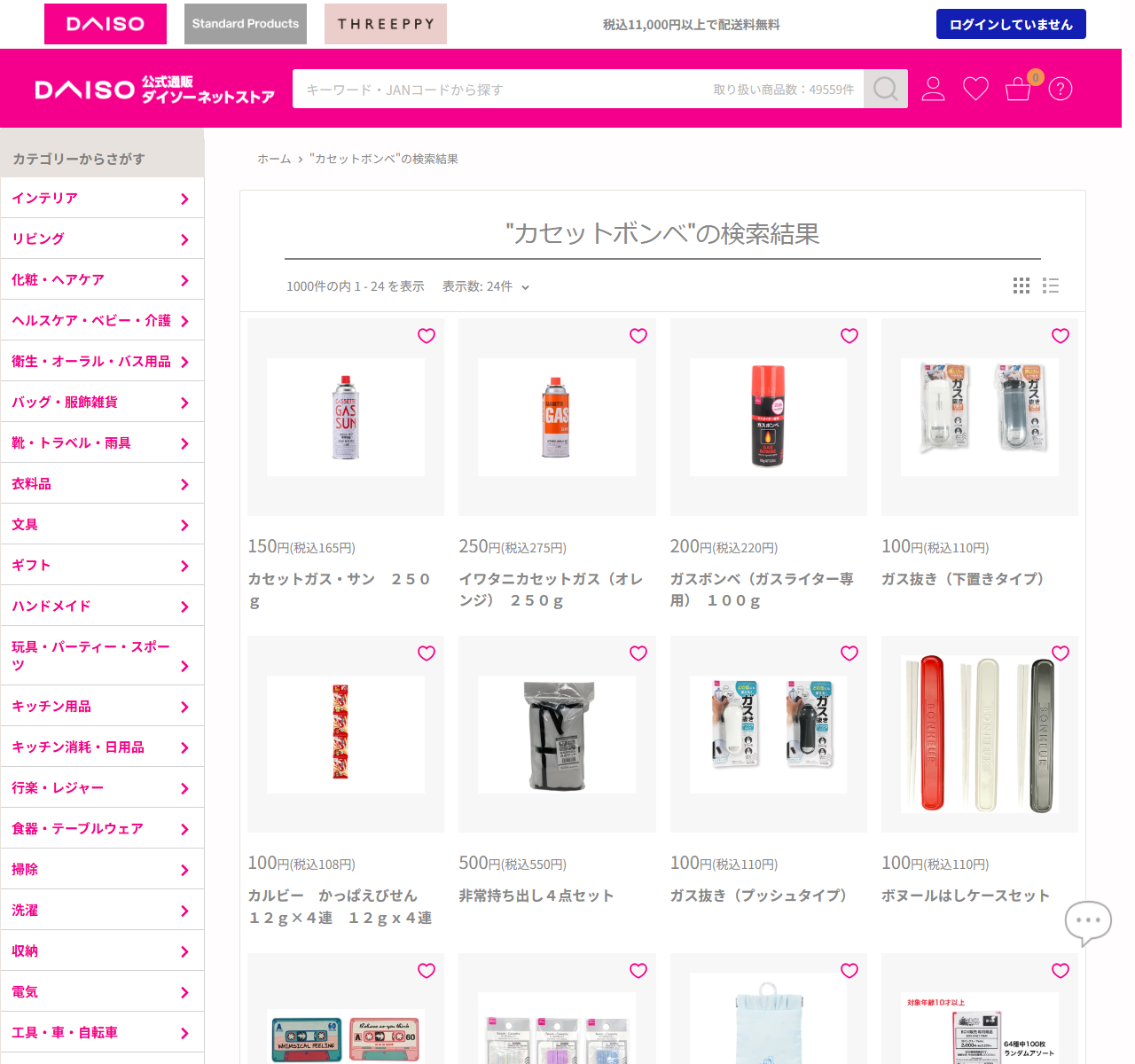The width and height of the screenshot is (1135, 1064).
Task: Open the ギフト category
Action: 102,565
